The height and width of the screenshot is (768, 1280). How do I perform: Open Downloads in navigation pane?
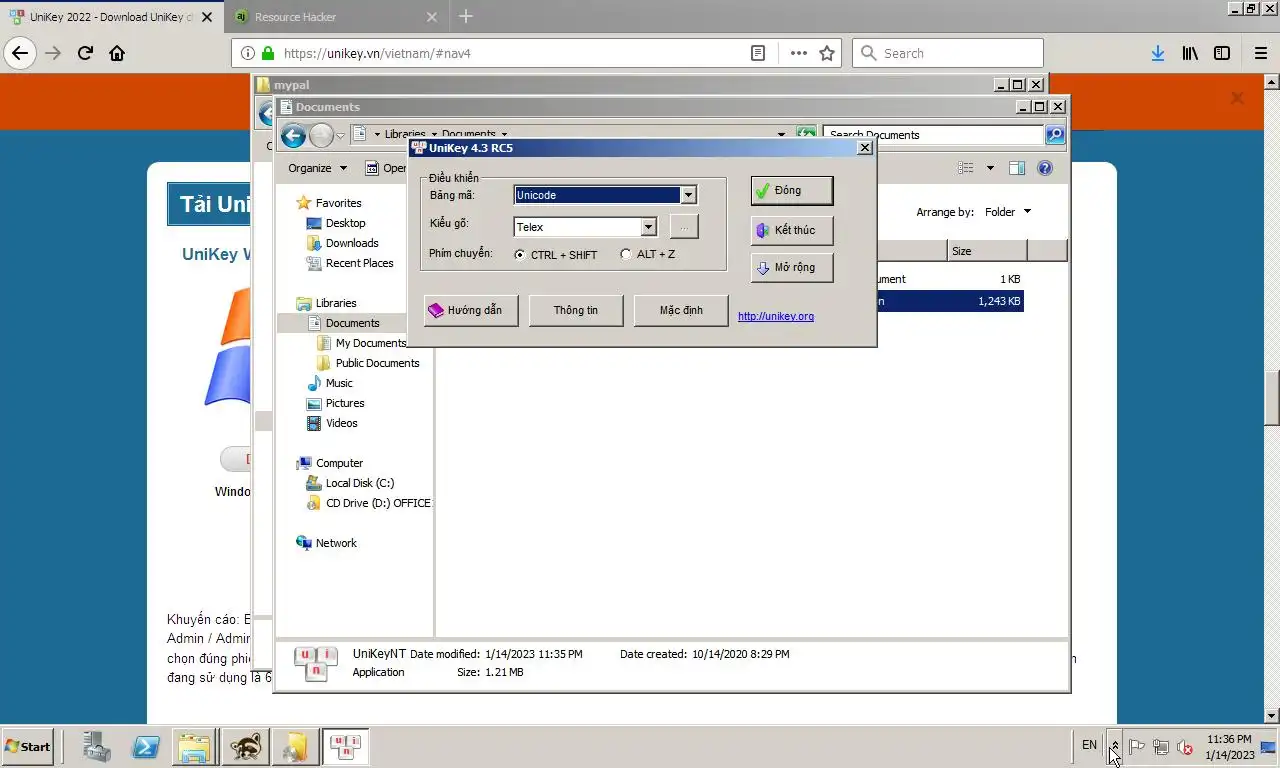point(343,243)
